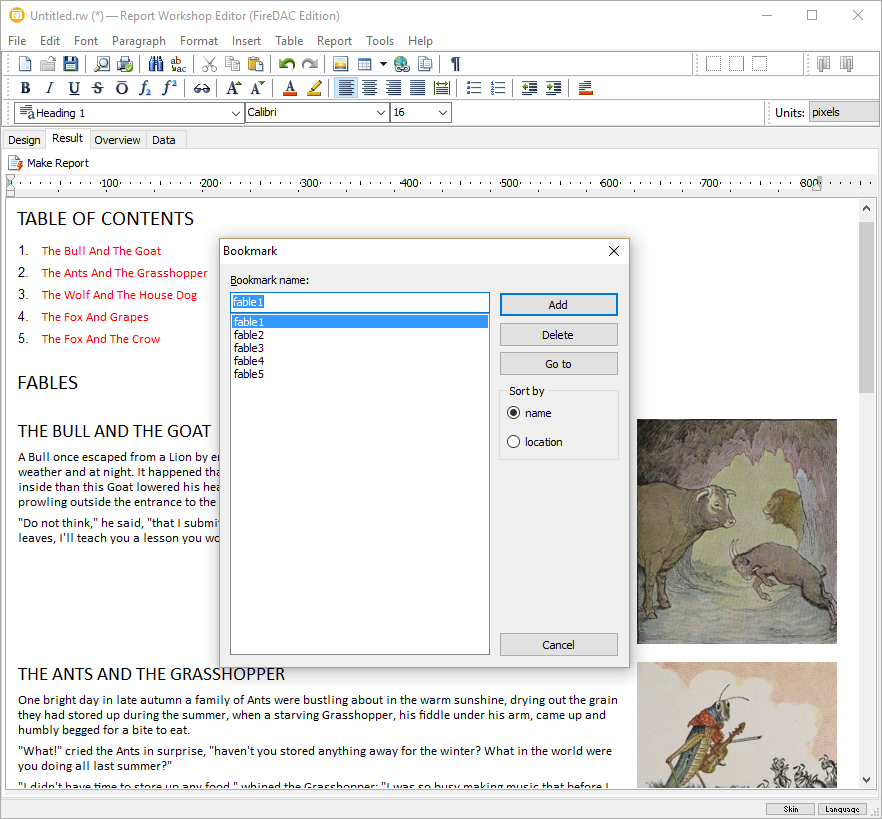This screenshot has width=882, height=819.
Task: Click the font color red A swatch
Action: click(290, 88)
